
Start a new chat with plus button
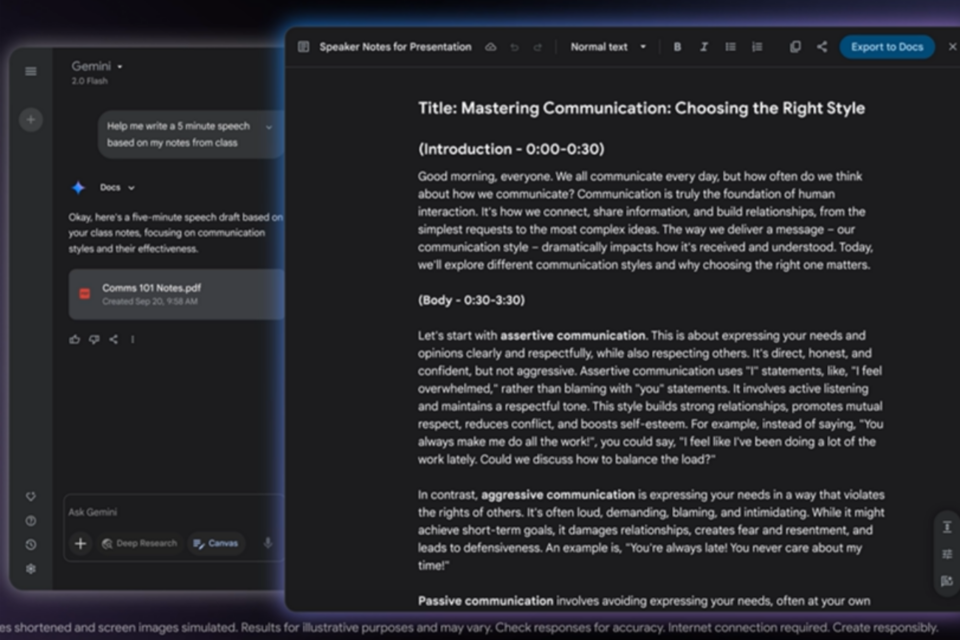pyautogui.click(x=31, y=120)
